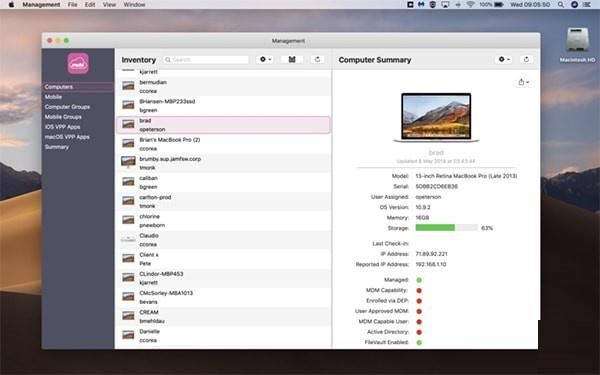Screen dimensions: 600x375
Task: Open Summary in the sidebar
Action: click(x=57, y=147)
